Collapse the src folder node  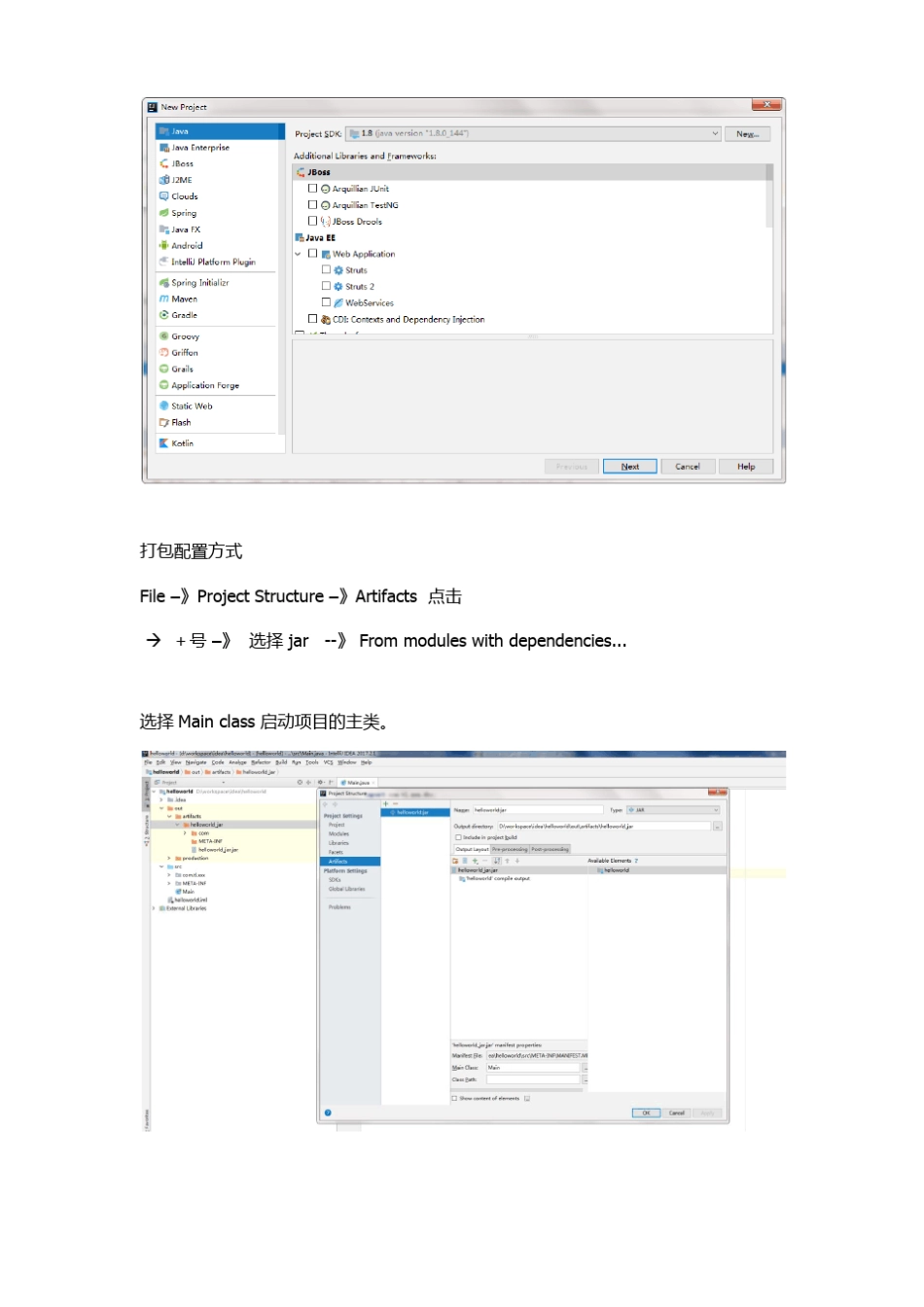click(x=162, y=866)
